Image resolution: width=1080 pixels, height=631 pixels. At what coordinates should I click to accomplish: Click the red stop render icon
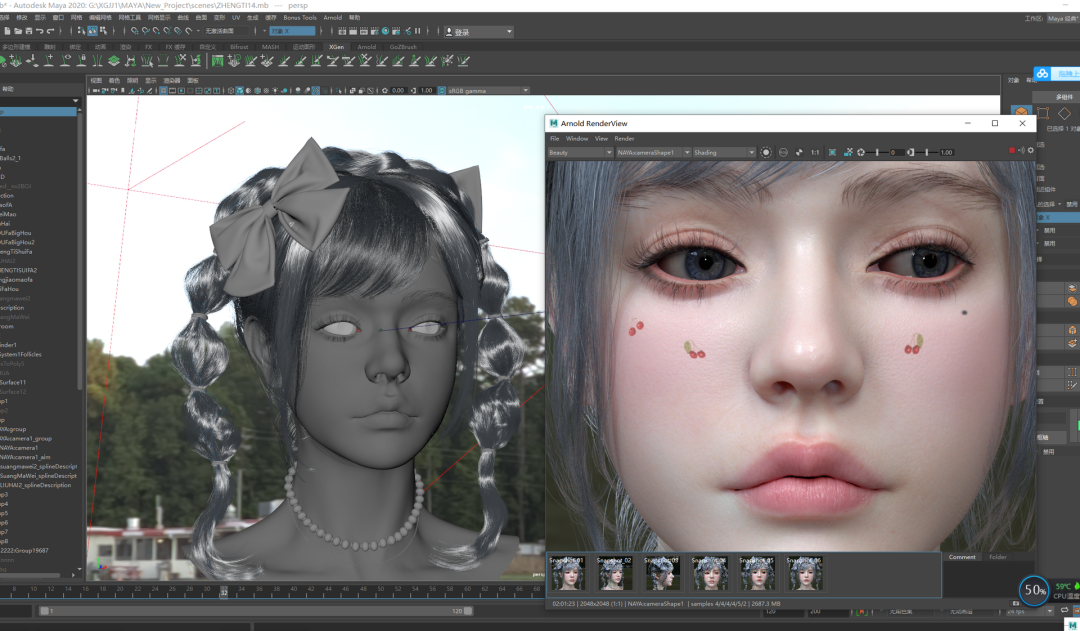pos(1012,152)
